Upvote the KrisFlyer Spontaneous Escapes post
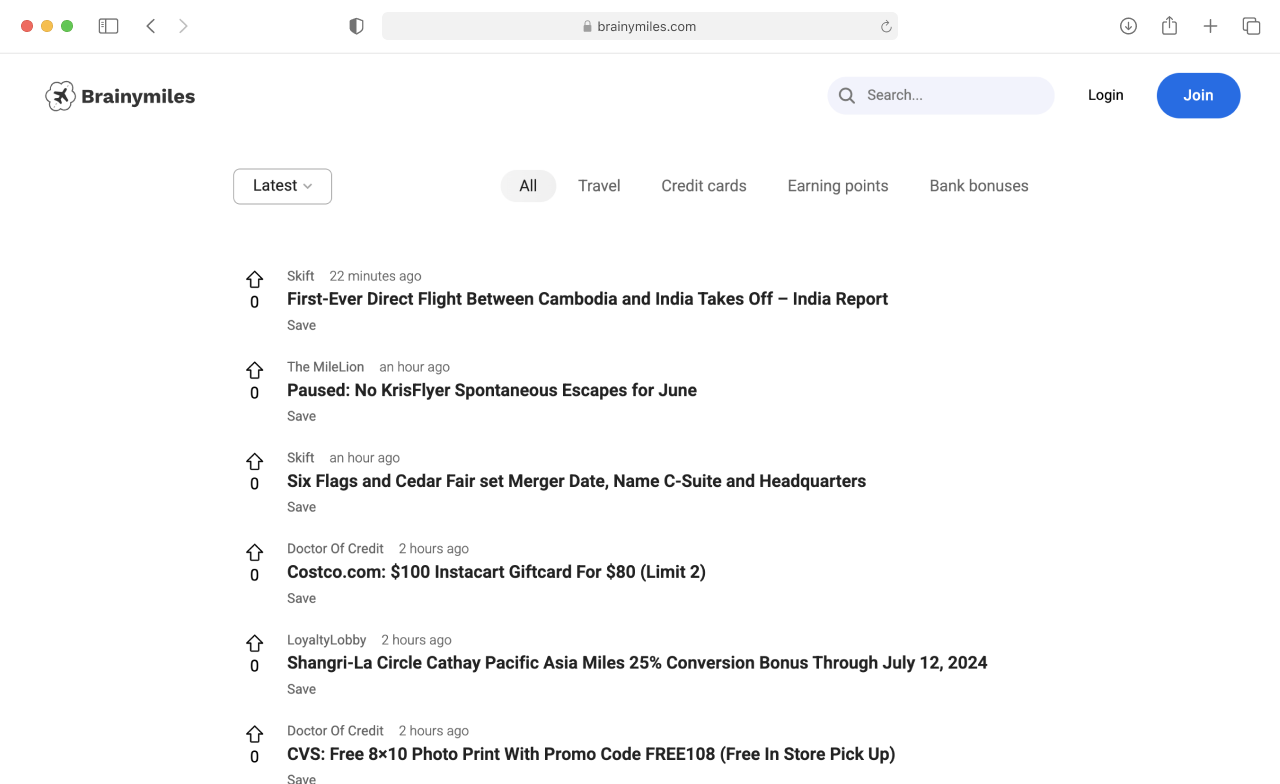Viewport: 1280px width, 784px height. click(x=255, y=371)
